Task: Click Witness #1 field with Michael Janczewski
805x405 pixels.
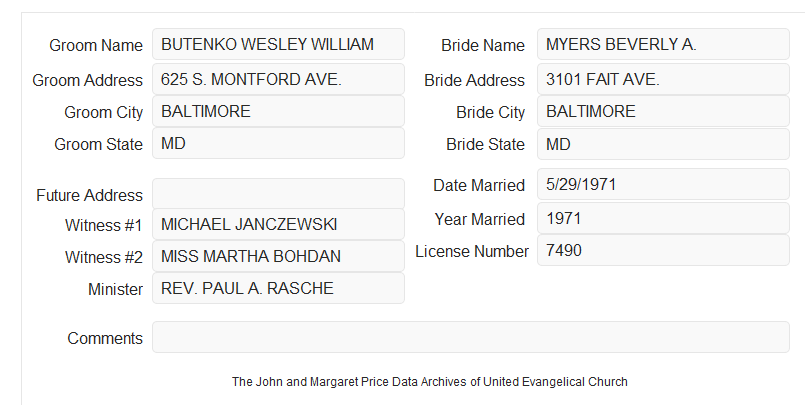Action: point(278,224)
